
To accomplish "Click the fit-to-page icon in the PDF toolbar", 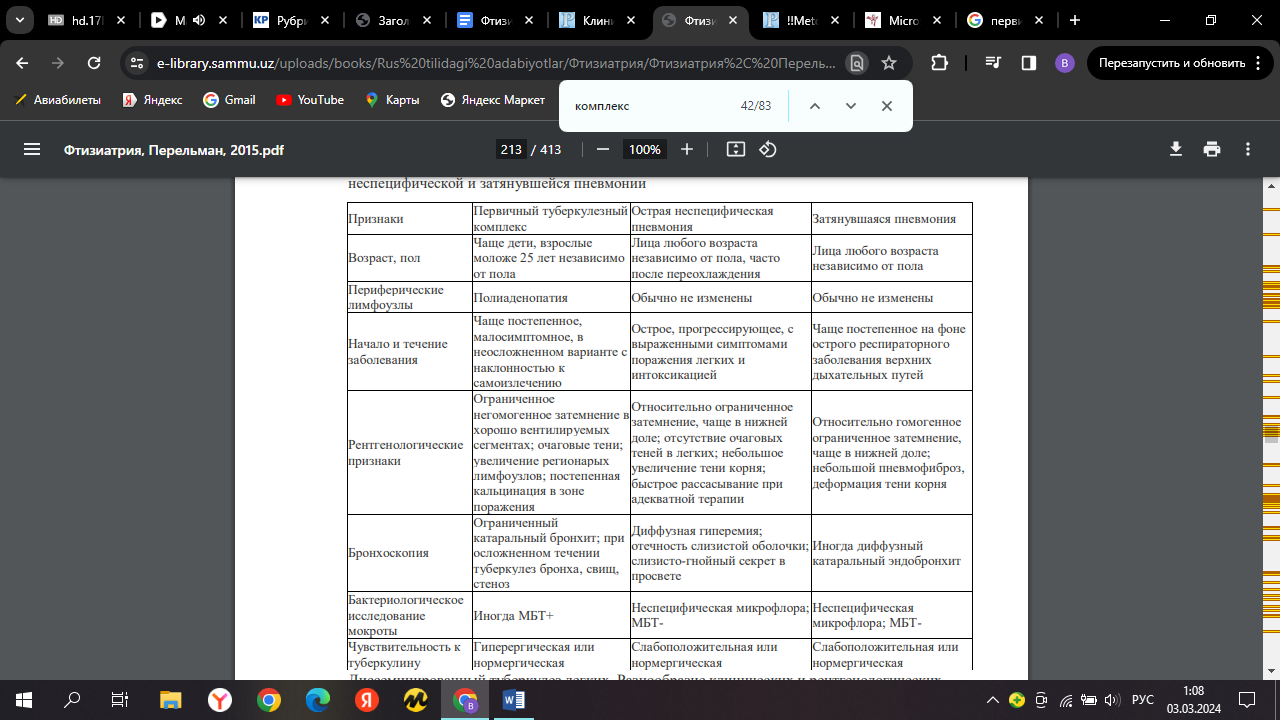I will tap(736, 149).
